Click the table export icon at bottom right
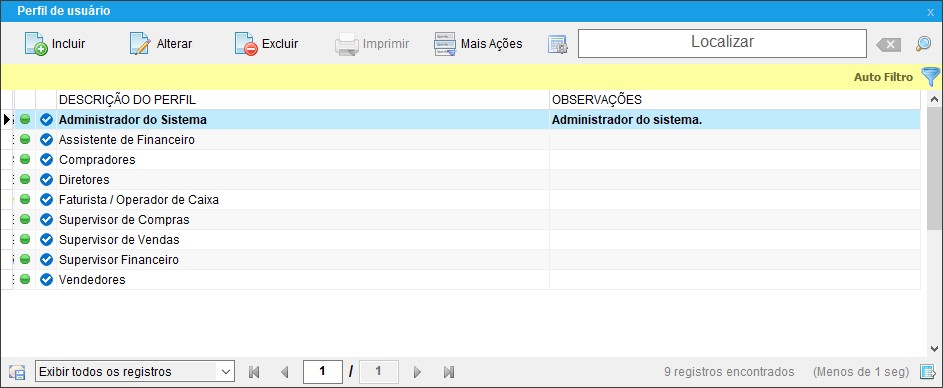This screenshot has height=388, width=943. point(928,372)
